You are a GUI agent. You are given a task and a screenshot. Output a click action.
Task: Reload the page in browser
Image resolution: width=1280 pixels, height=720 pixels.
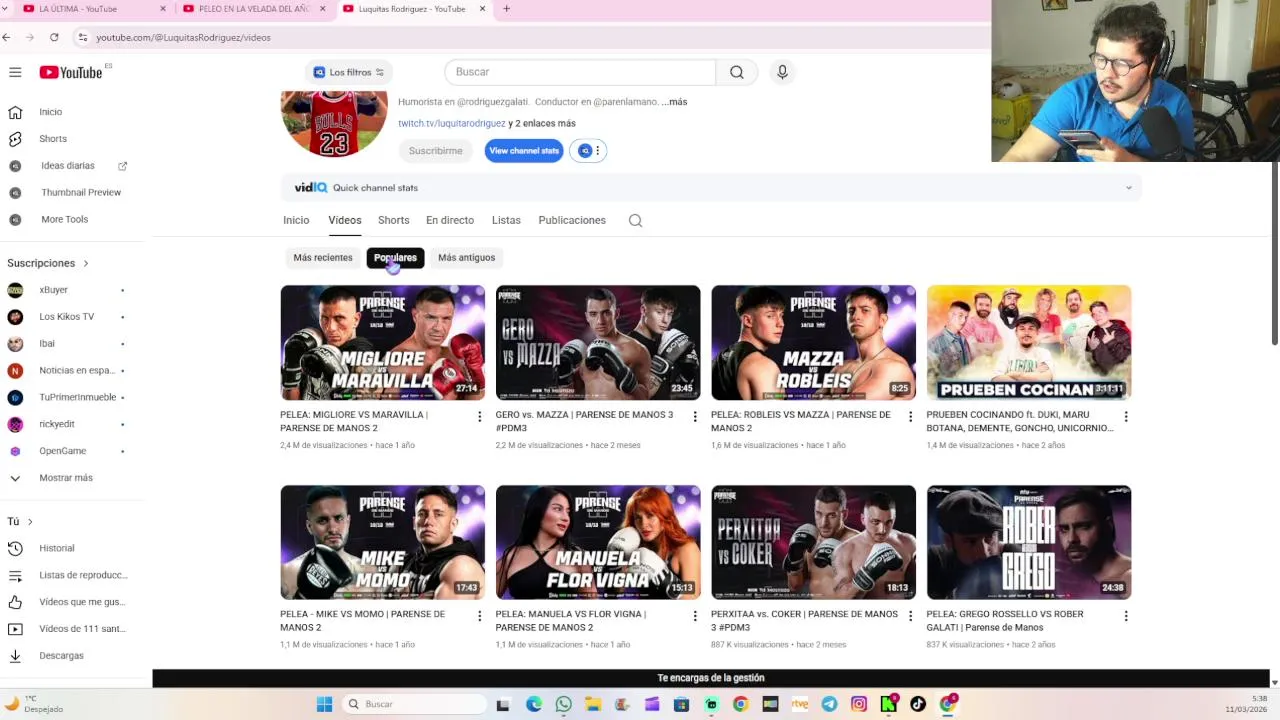pos(54,37)
